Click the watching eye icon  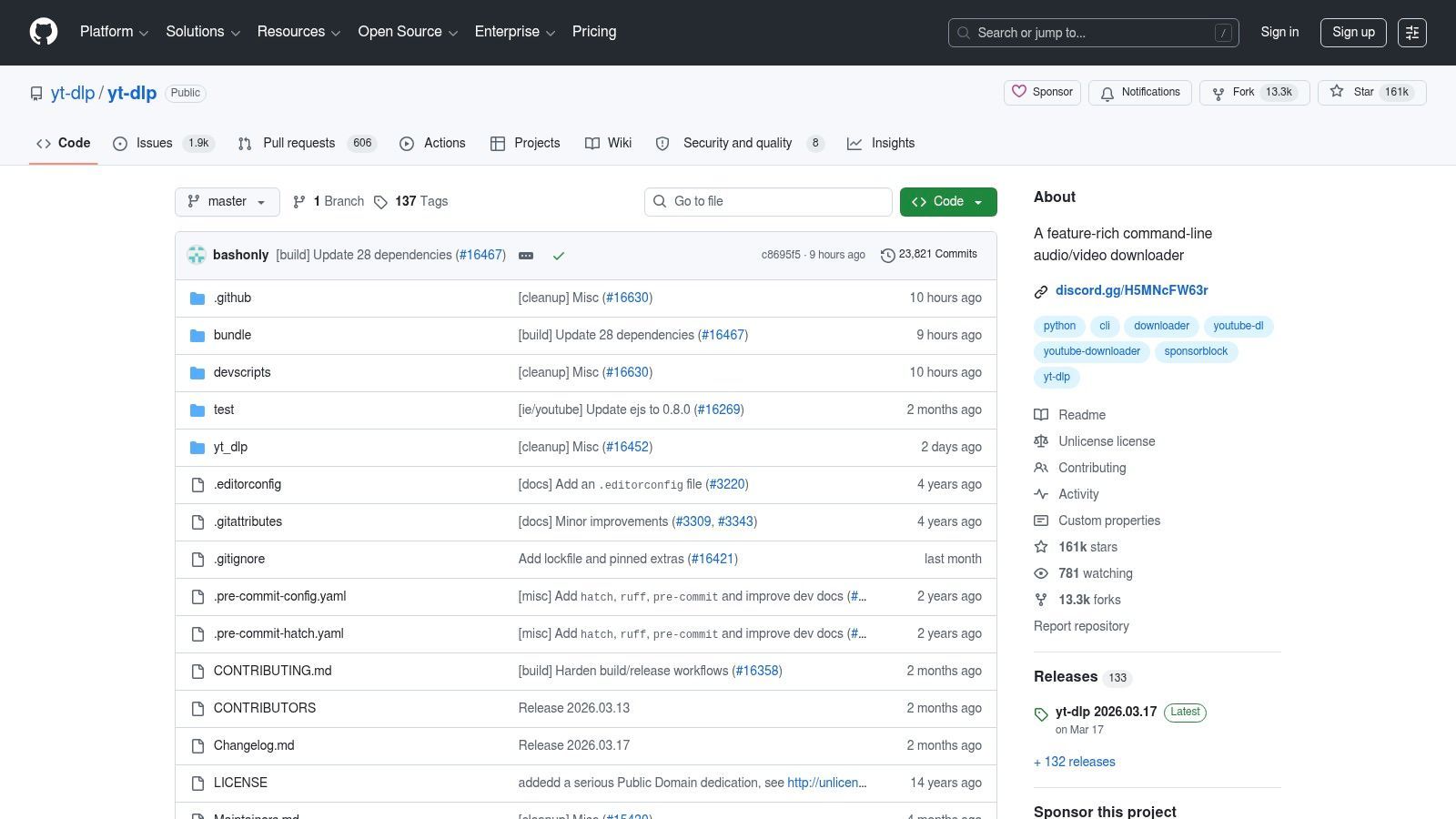click(1041, 573)
